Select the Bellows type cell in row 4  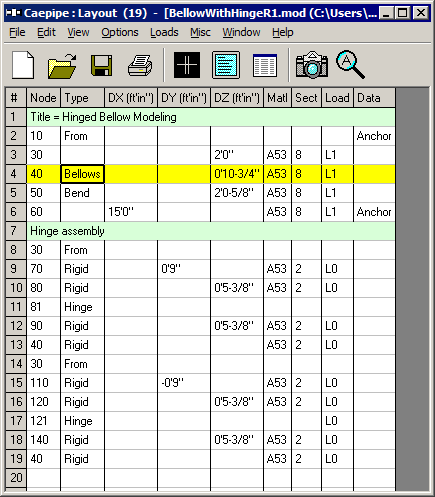coord(82,174)
